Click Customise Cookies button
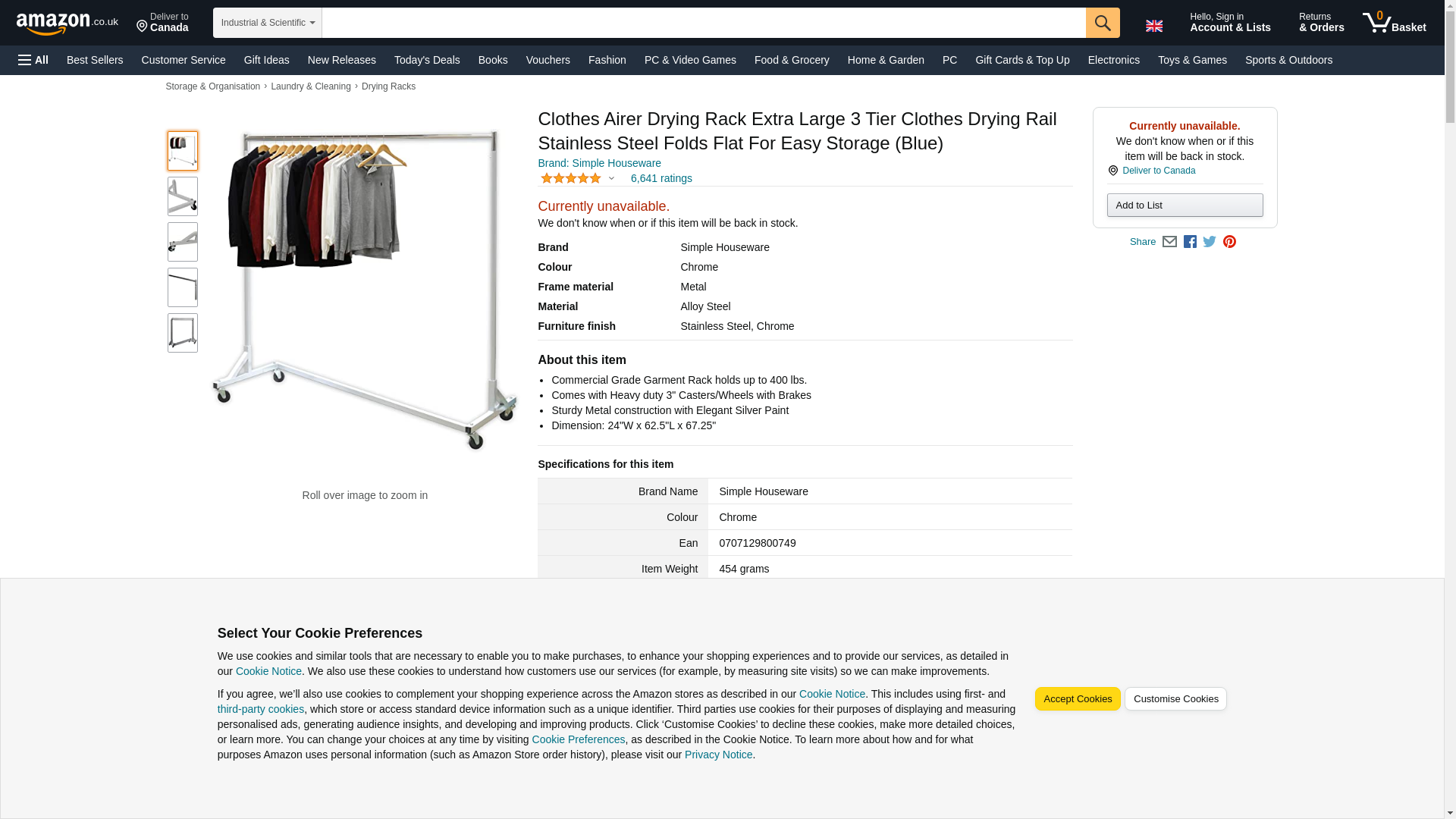Image resolution: width=1456 pixels, height=819 pixels. (1175, 699)
